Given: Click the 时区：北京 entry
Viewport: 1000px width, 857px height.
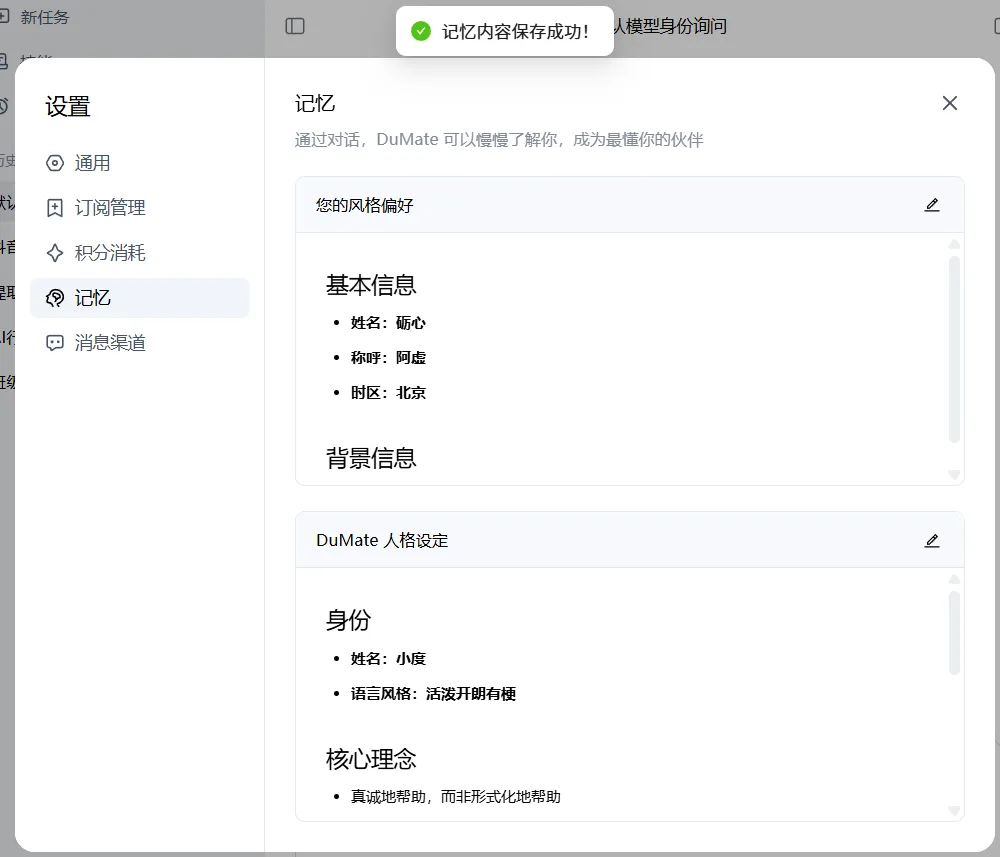Looking at the screenshot, I should (388, 393).
